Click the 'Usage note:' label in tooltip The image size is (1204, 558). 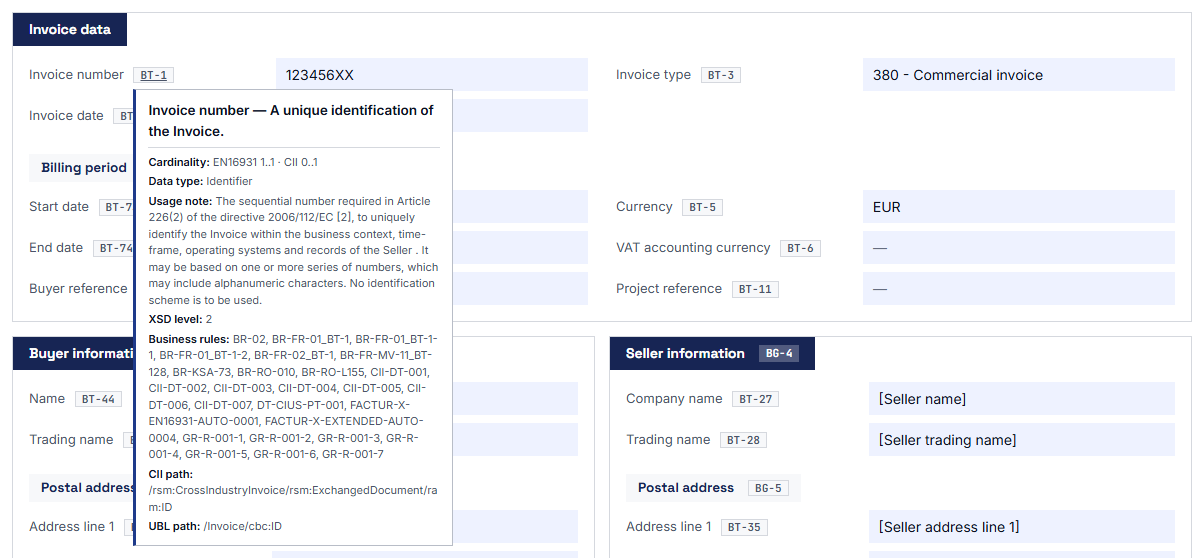[180, 201]
